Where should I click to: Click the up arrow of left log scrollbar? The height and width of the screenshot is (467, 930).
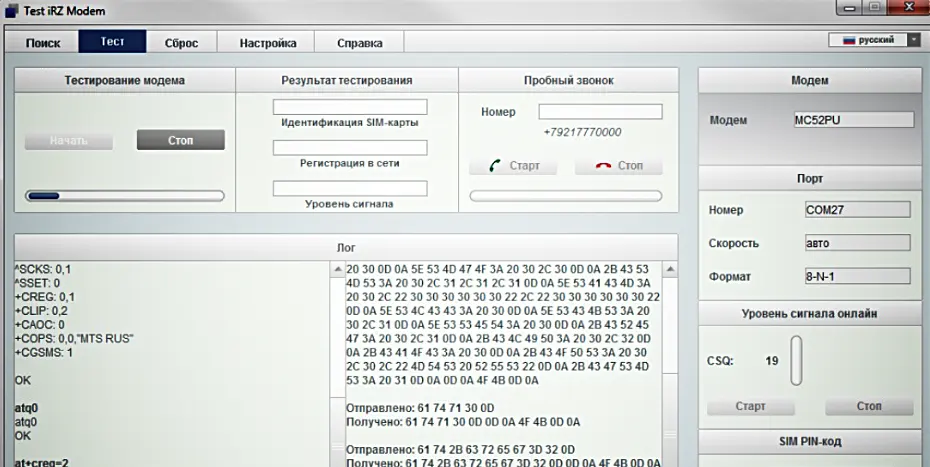[337, 270]
